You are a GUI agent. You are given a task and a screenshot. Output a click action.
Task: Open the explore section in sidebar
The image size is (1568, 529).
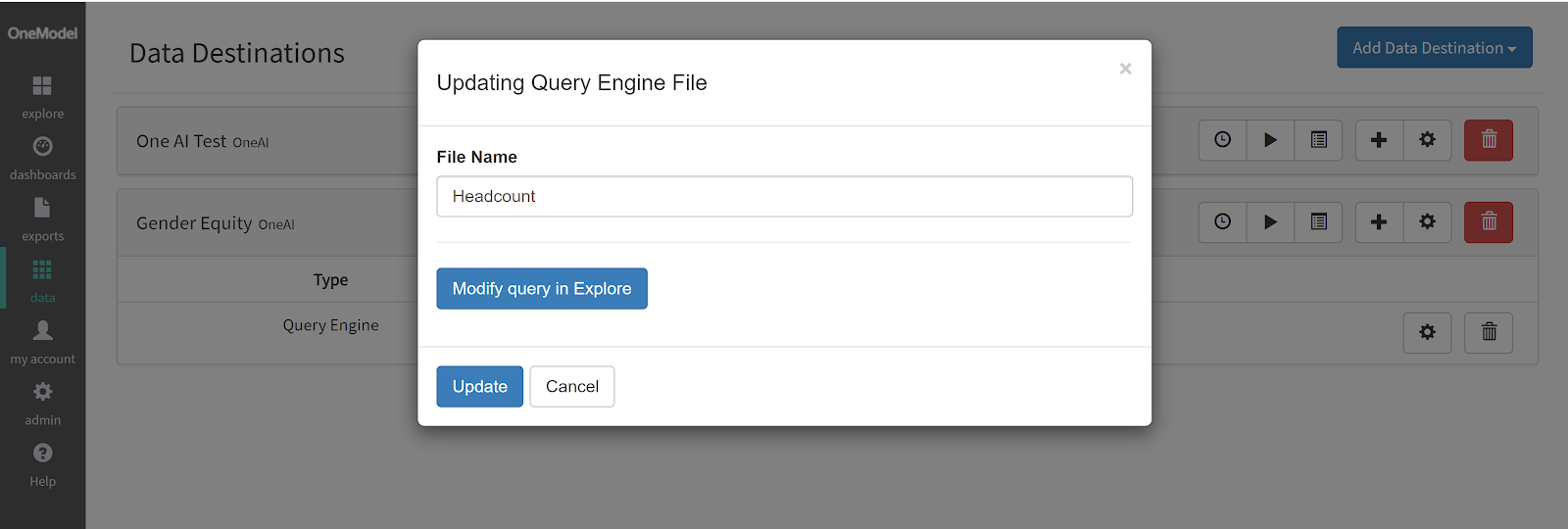[x=42, y=97]
